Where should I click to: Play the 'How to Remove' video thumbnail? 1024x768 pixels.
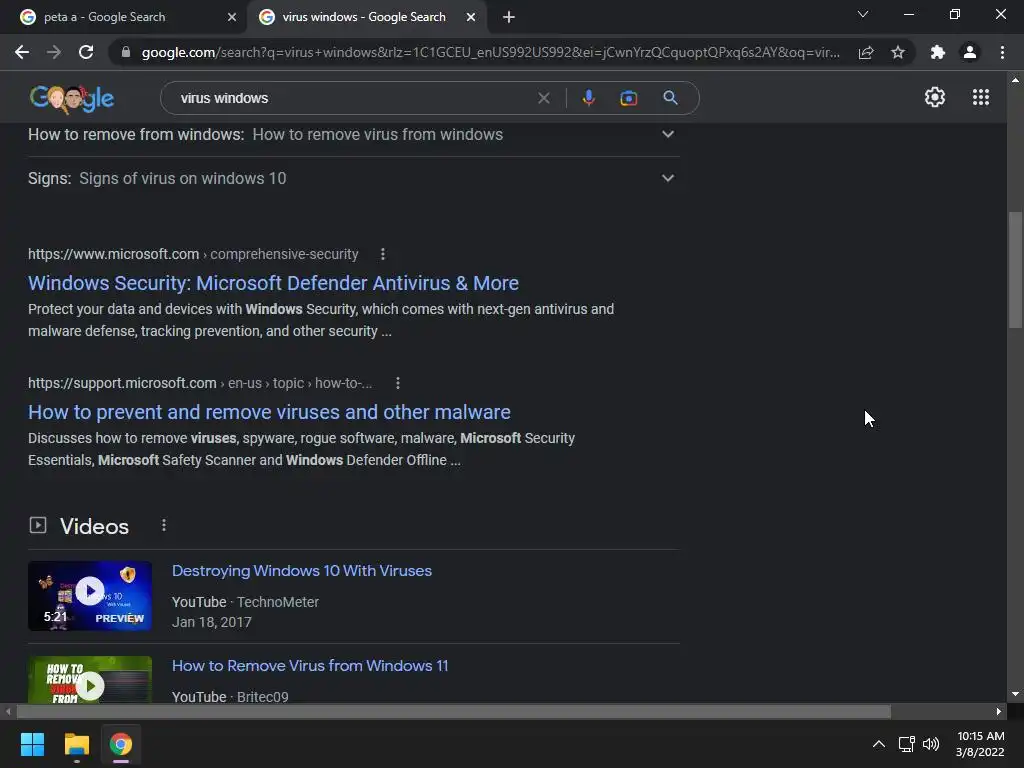point(90,680)
